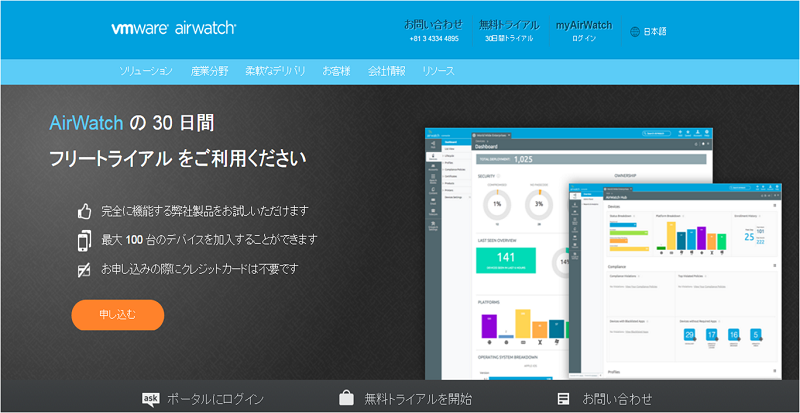The height and width of the screenshot is (413, 800).
Task: Click お問い合わせ in the header
Action: [x=434, y=25]
